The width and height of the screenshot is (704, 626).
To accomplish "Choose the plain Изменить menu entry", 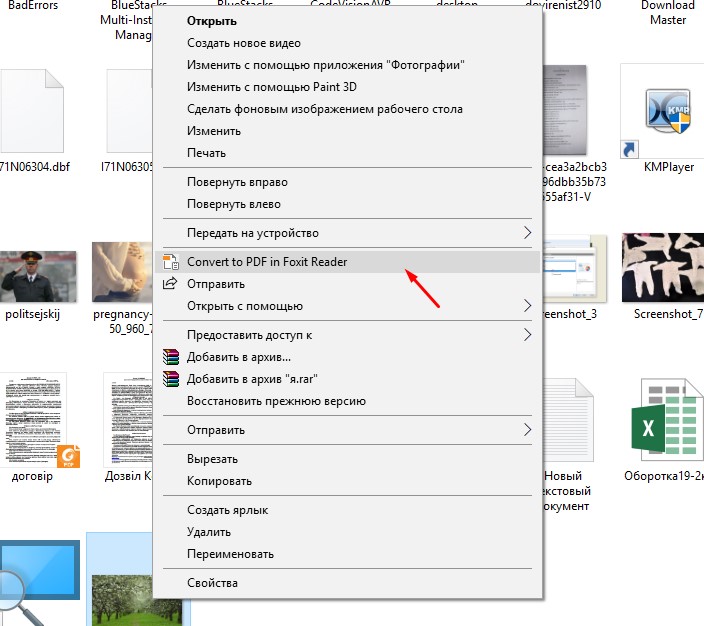I will click(x=347, y=131).
